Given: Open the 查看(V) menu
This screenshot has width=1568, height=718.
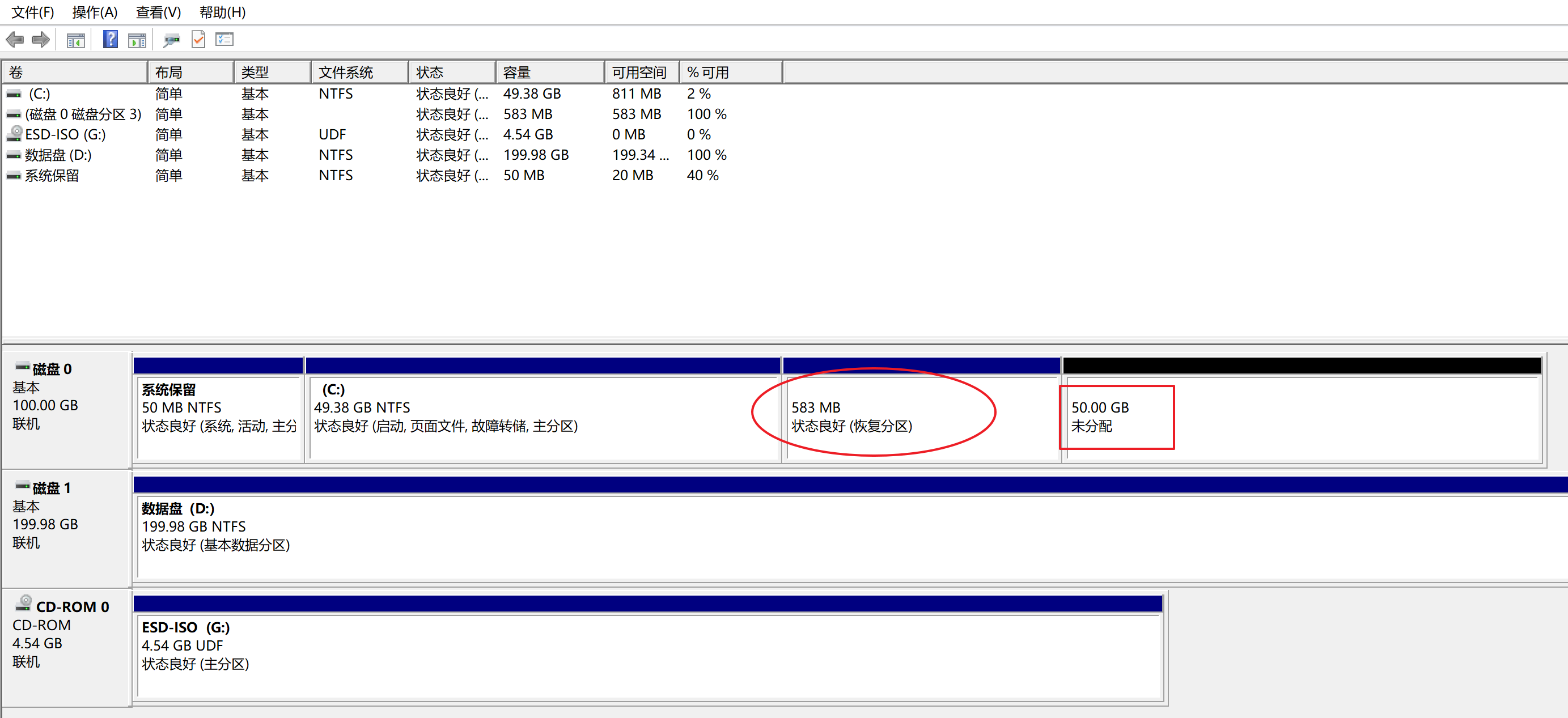Looking at the screenshot, I should 158,12.
